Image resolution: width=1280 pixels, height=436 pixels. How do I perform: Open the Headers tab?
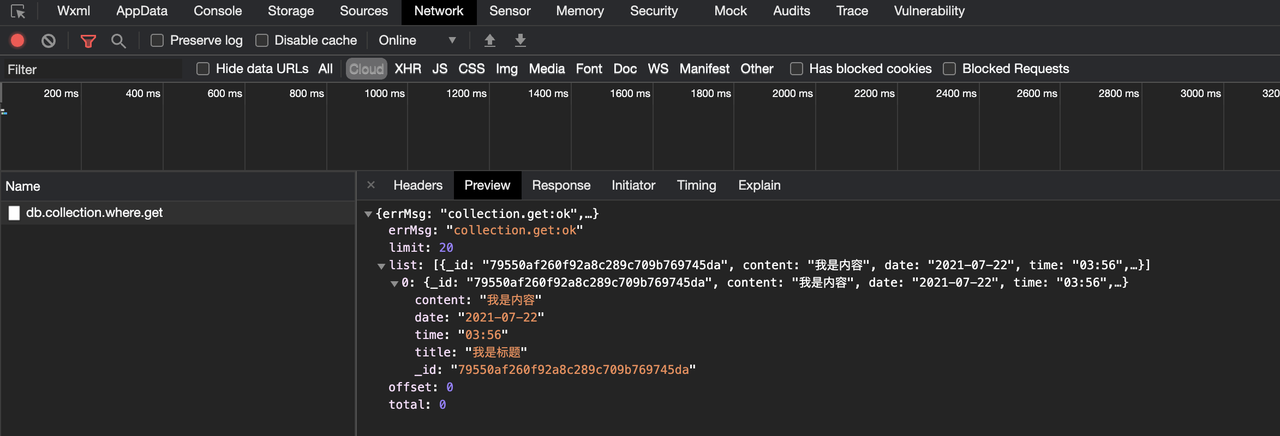pos(417,185)
